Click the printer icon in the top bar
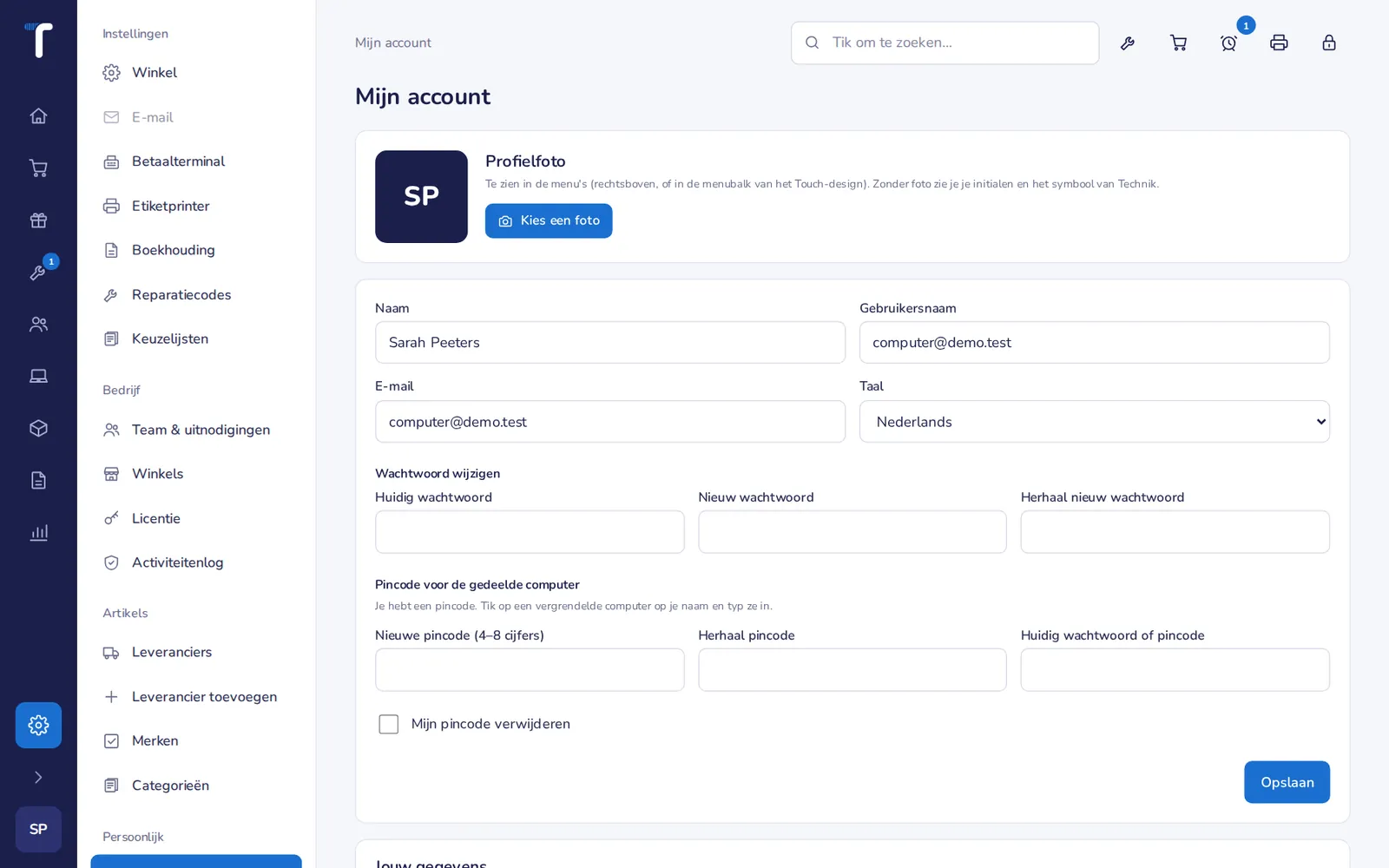The height and width of the screenshot is (868, 1389). point(1279,43)
